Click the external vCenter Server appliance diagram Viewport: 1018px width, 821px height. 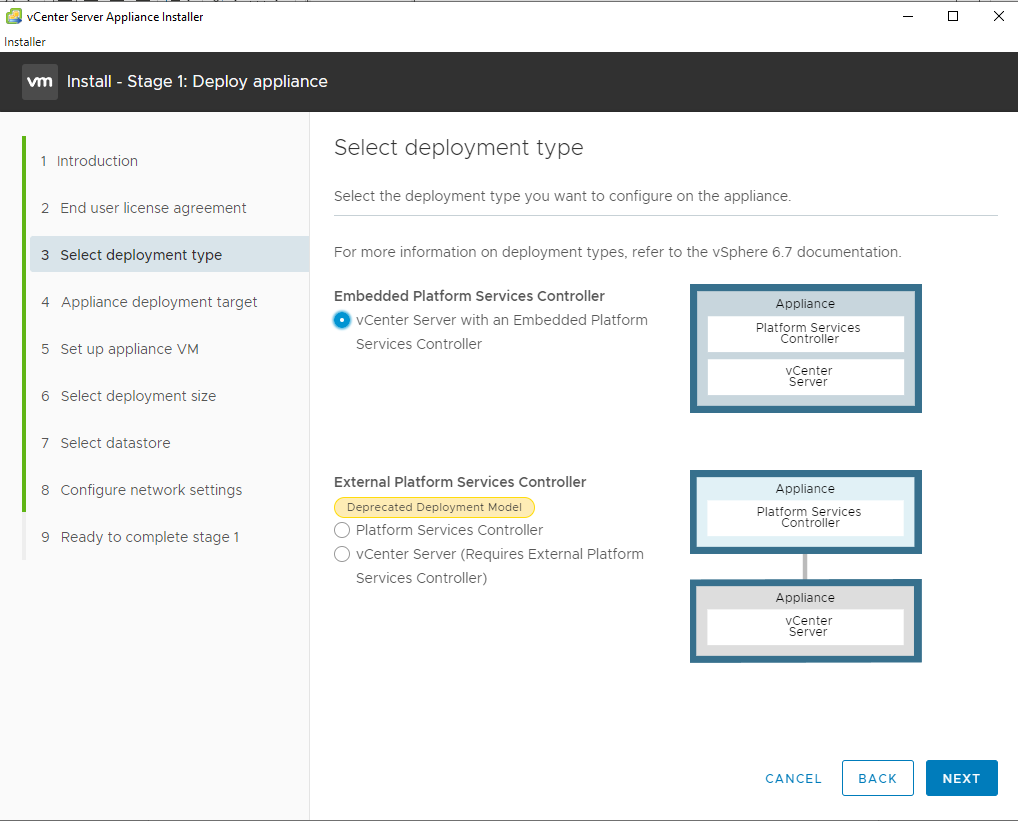pos(806,621)
